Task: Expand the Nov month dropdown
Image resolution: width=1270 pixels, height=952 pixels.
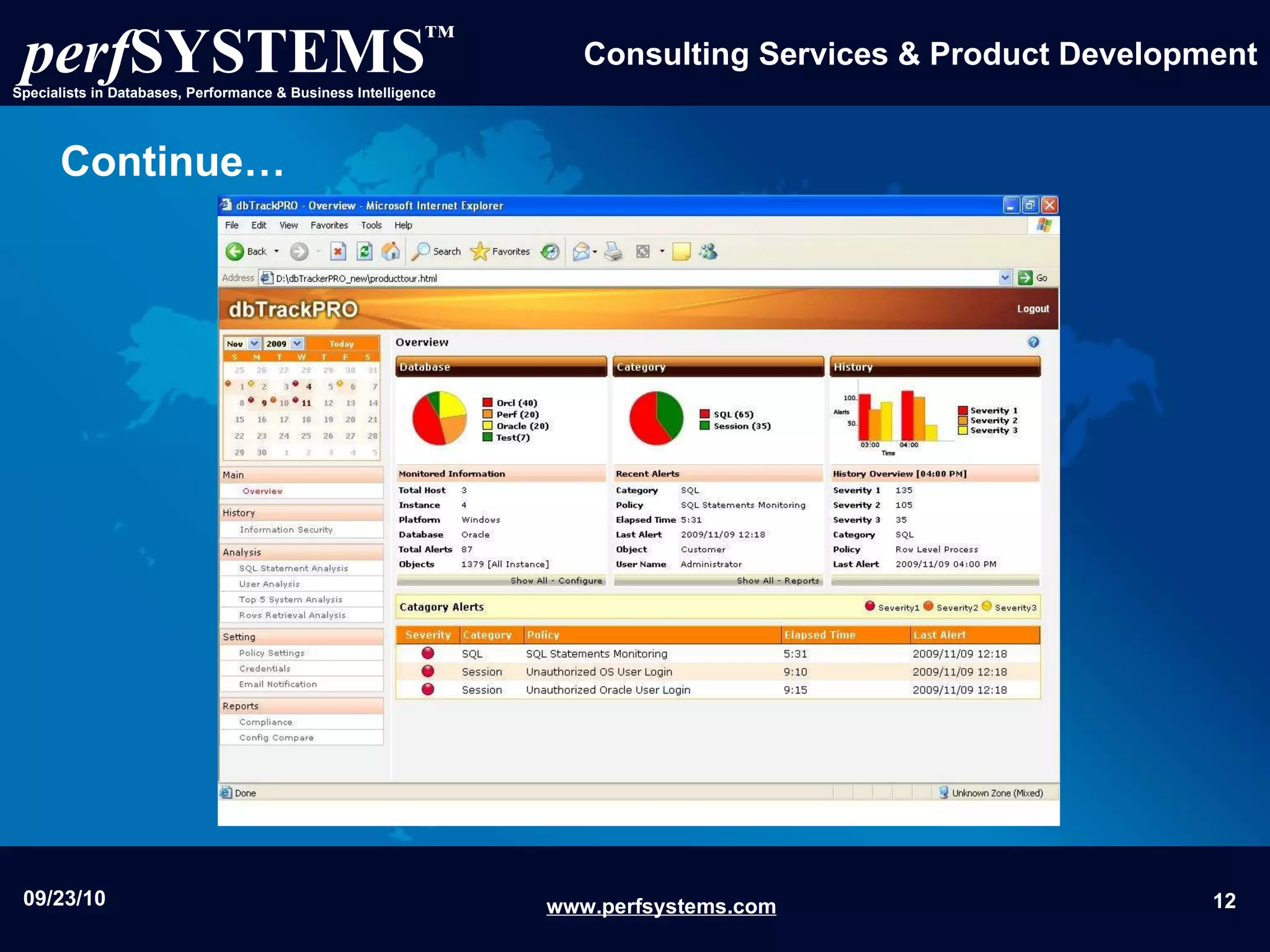Action: click(254, 343)
